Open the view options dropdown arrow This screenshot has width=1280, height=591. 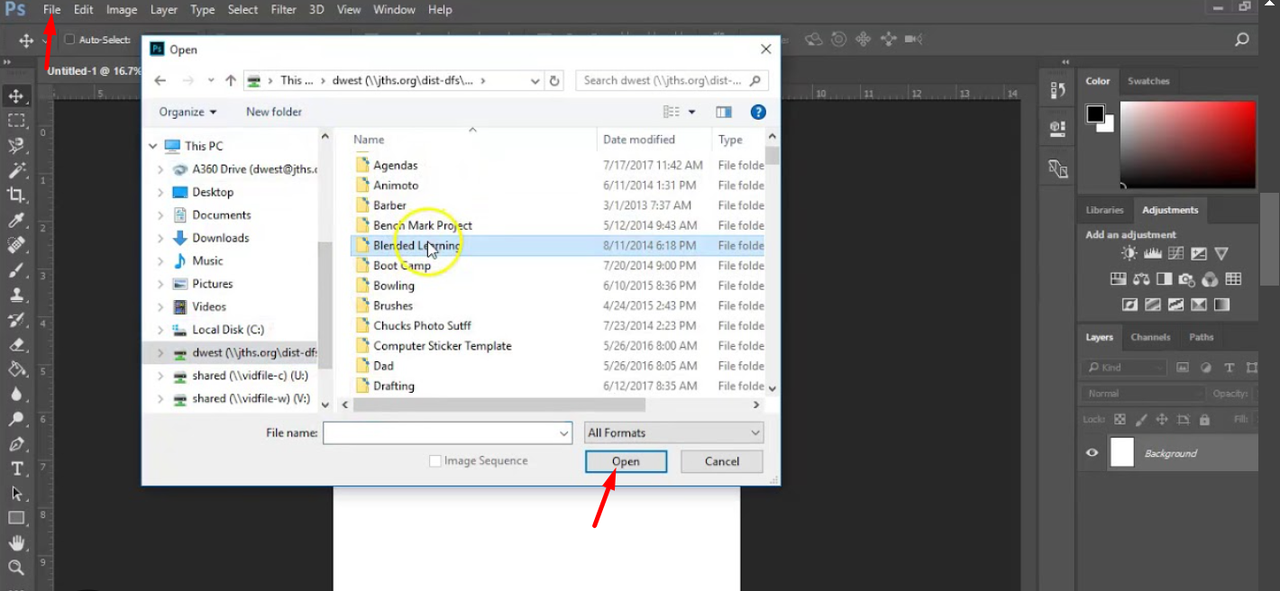(692, 112)
